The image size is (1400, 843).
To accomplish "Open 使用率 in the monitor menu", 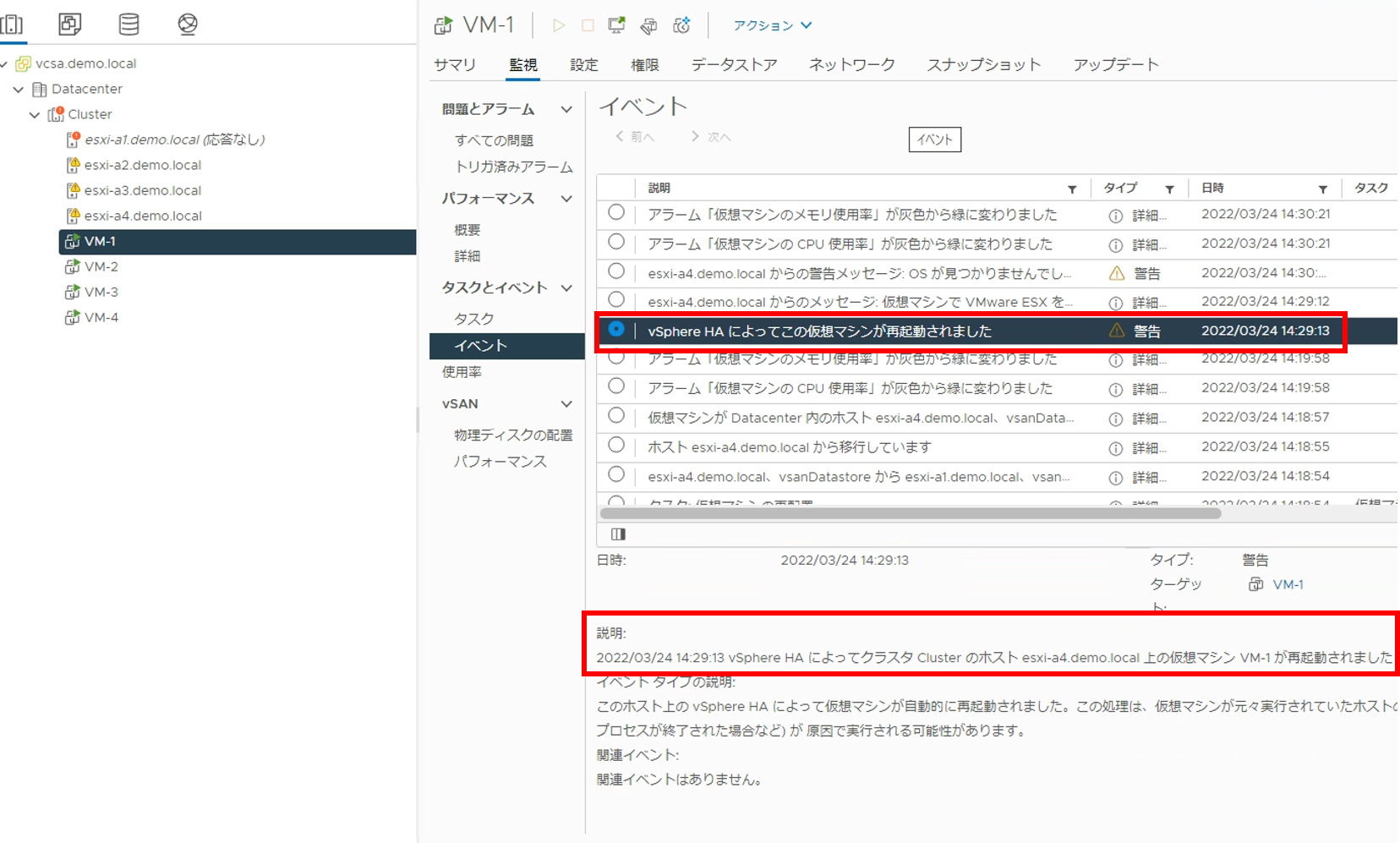I will (462, 372).
